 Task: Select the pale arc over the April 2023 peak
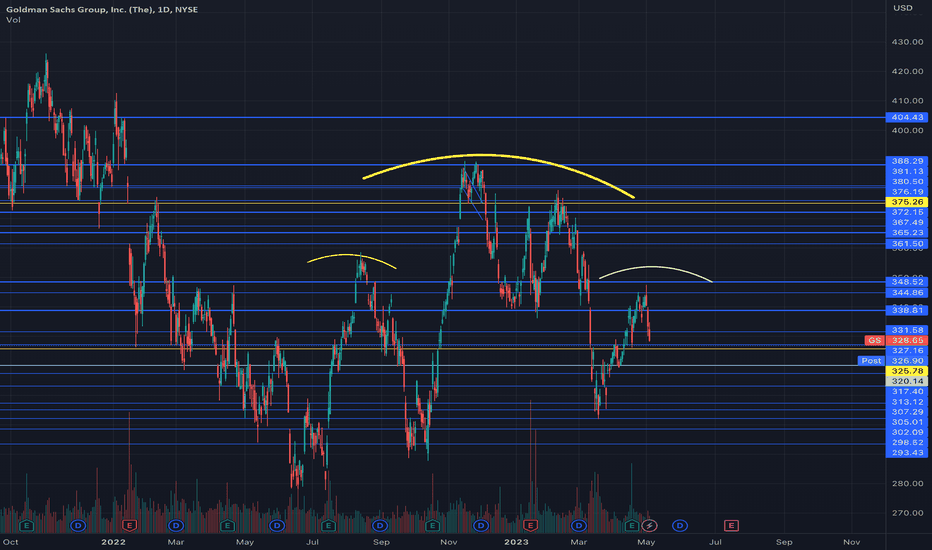655,267
